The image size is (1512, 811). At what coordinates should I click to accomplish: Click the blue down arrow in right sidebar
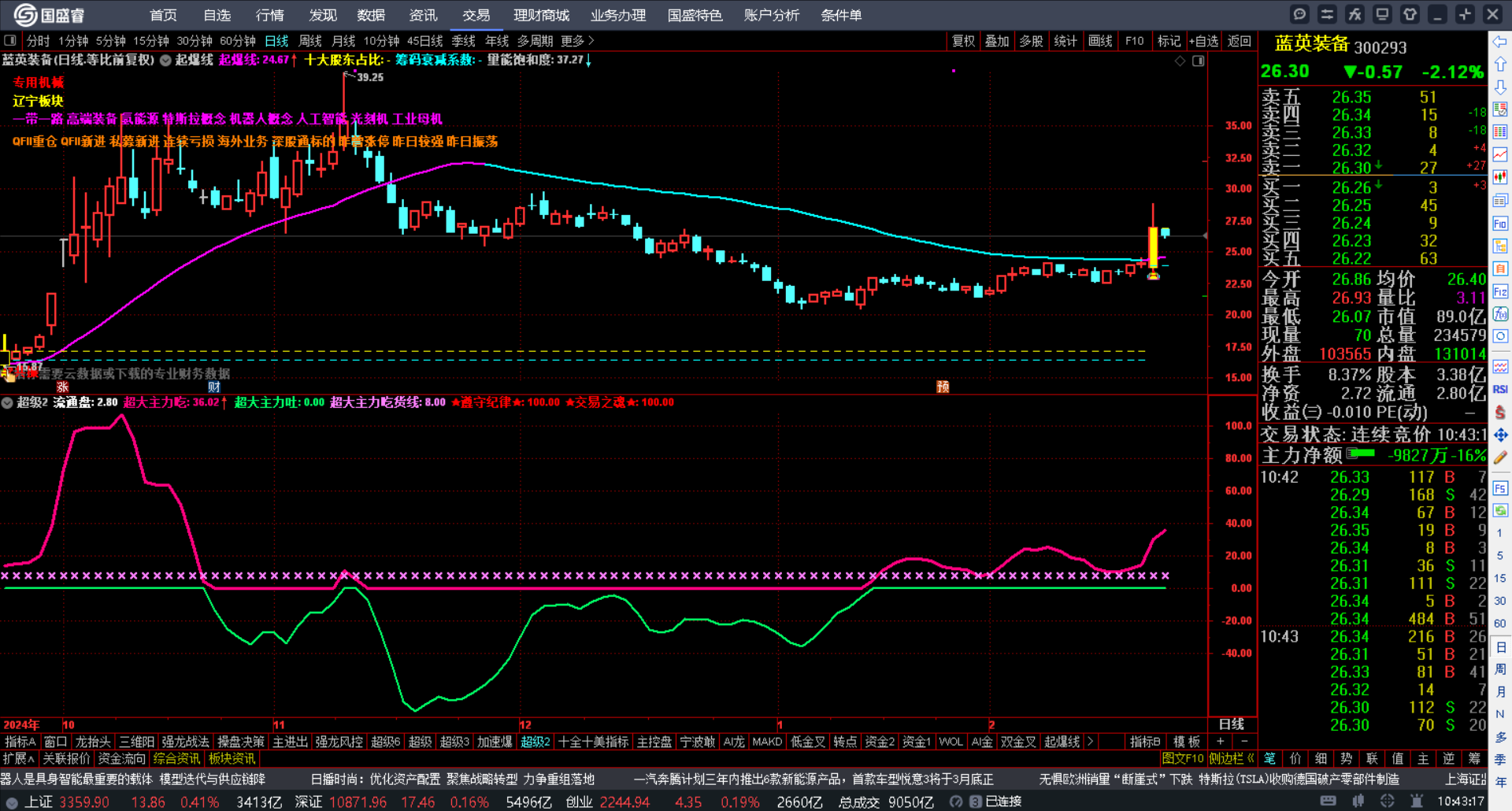[1500, 87]
